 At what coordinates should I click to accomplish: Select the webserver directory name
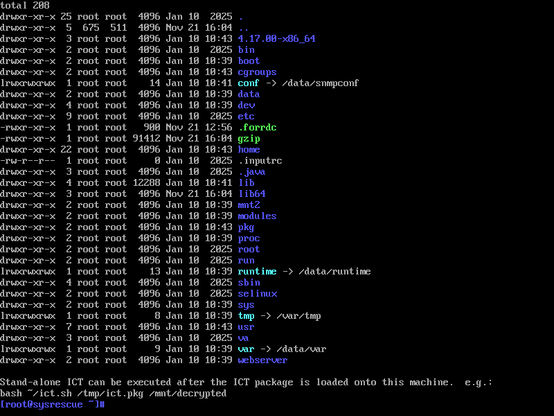tap(263, 360)
